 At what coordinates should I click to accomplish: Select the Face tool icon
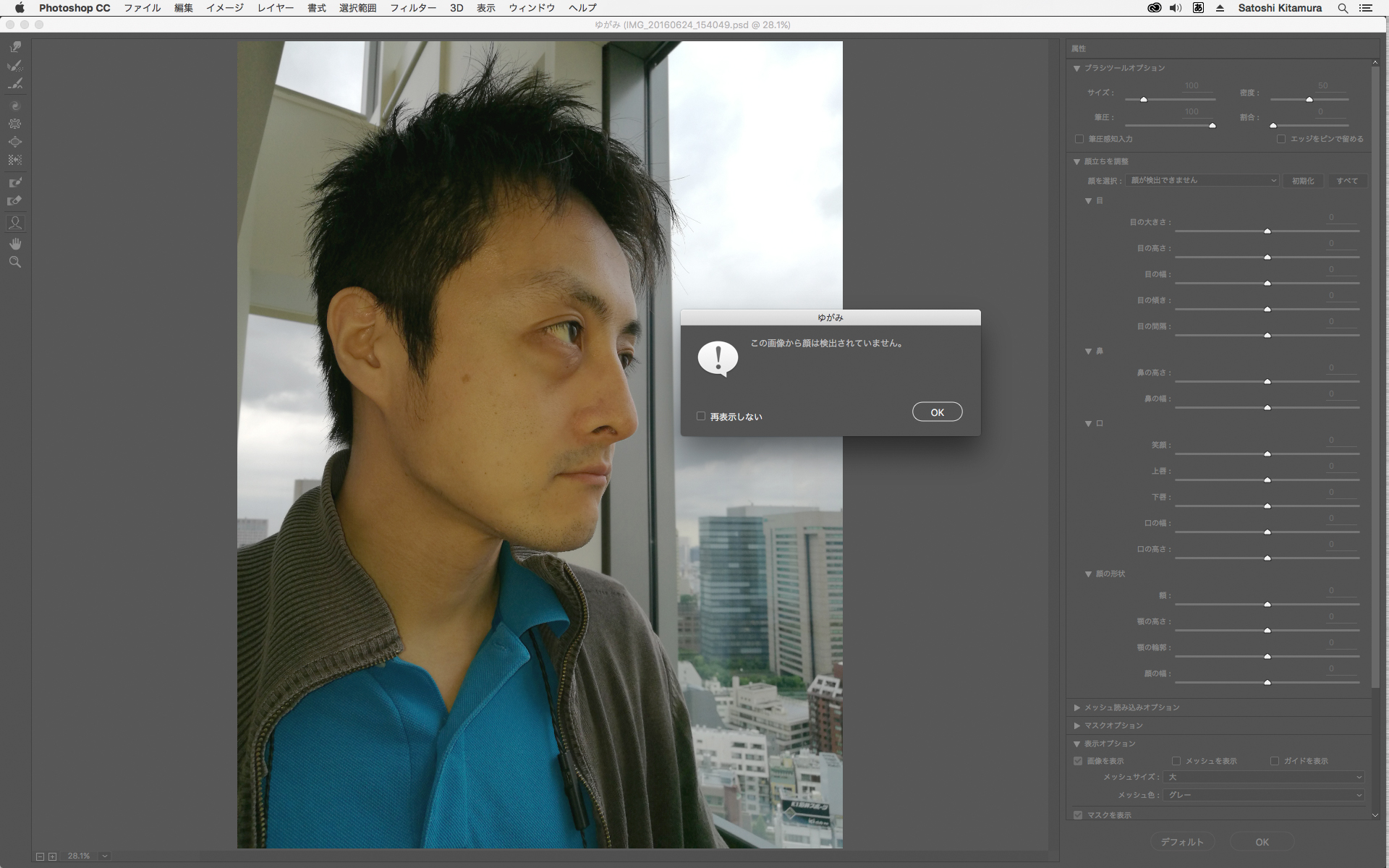15,223
